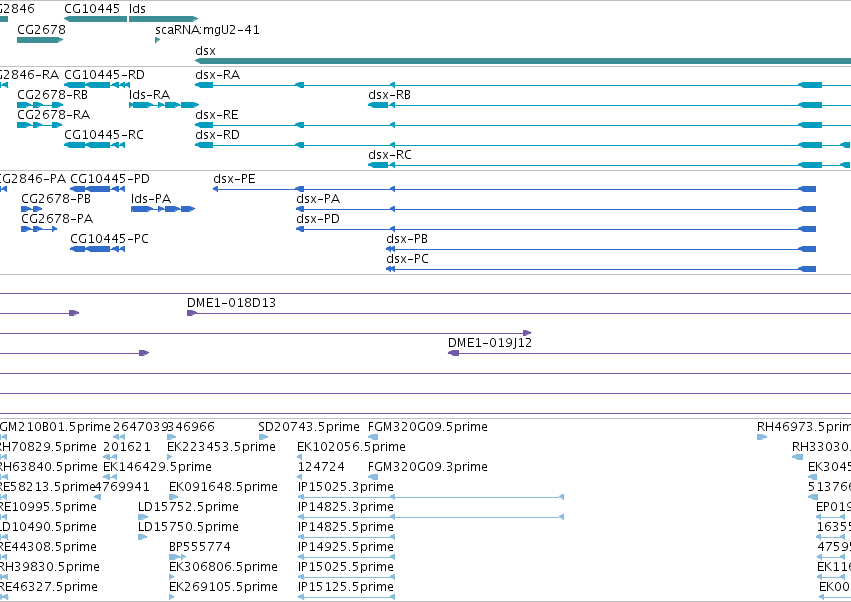Select the CG10445 gene arrow bar
Screen dimensions: 851x602
coord(96,19)
